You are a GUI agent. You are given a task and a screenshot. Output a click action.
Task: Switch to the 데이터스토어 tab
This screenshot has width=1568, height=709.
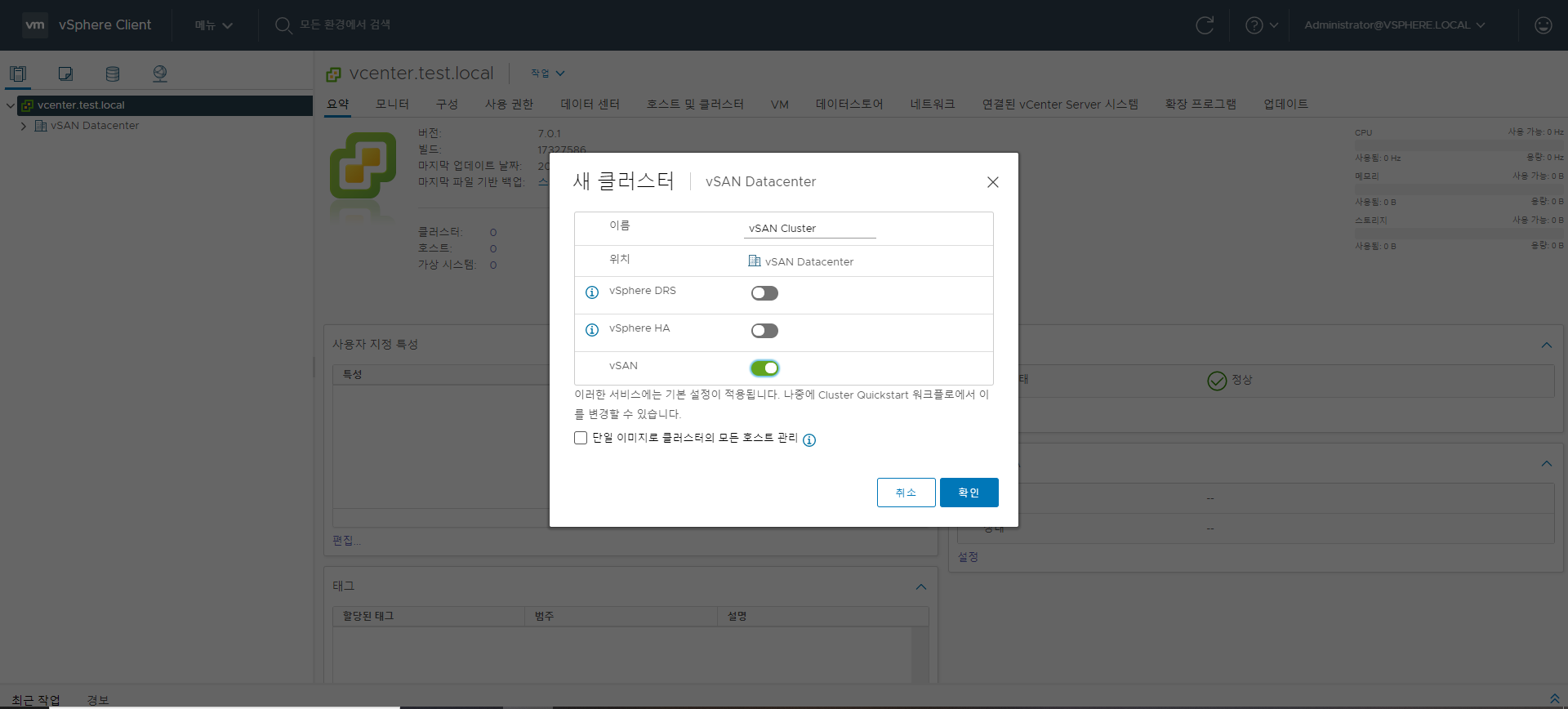[x=849, y=105]
